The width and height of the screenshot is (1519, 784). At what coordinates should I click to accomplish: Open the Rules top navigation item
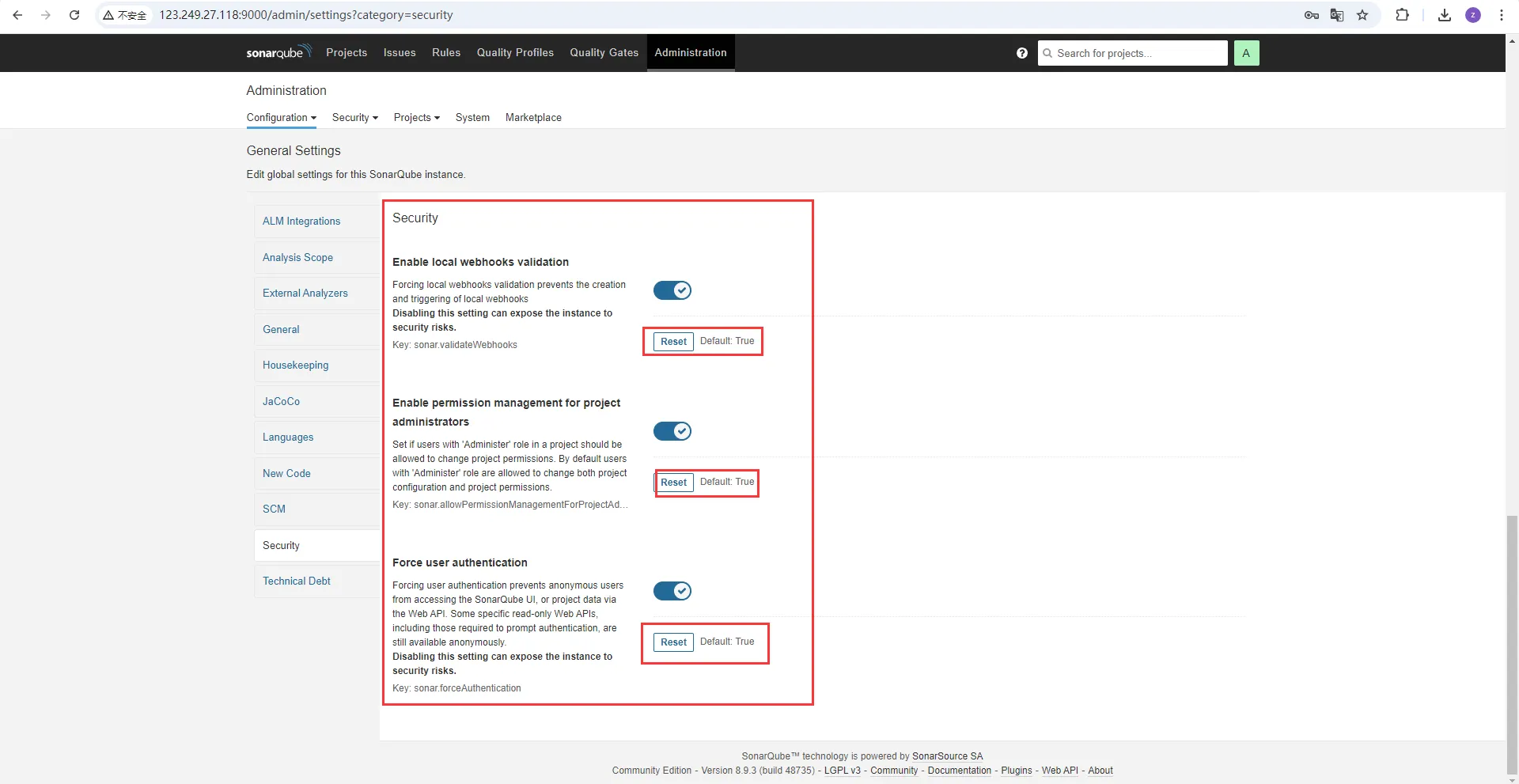pos(446,53)
